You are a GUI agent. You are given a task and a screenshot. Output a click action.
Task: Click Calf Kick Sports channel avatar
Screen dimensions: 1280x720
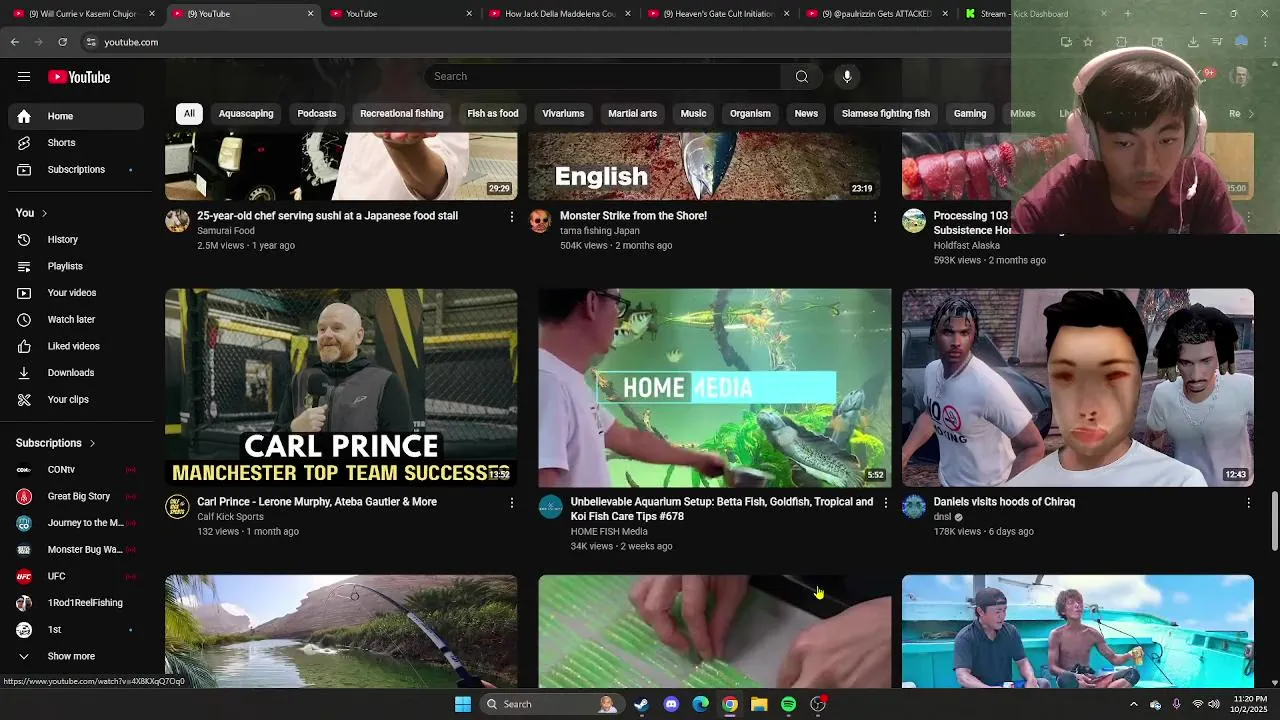point(177,507)
